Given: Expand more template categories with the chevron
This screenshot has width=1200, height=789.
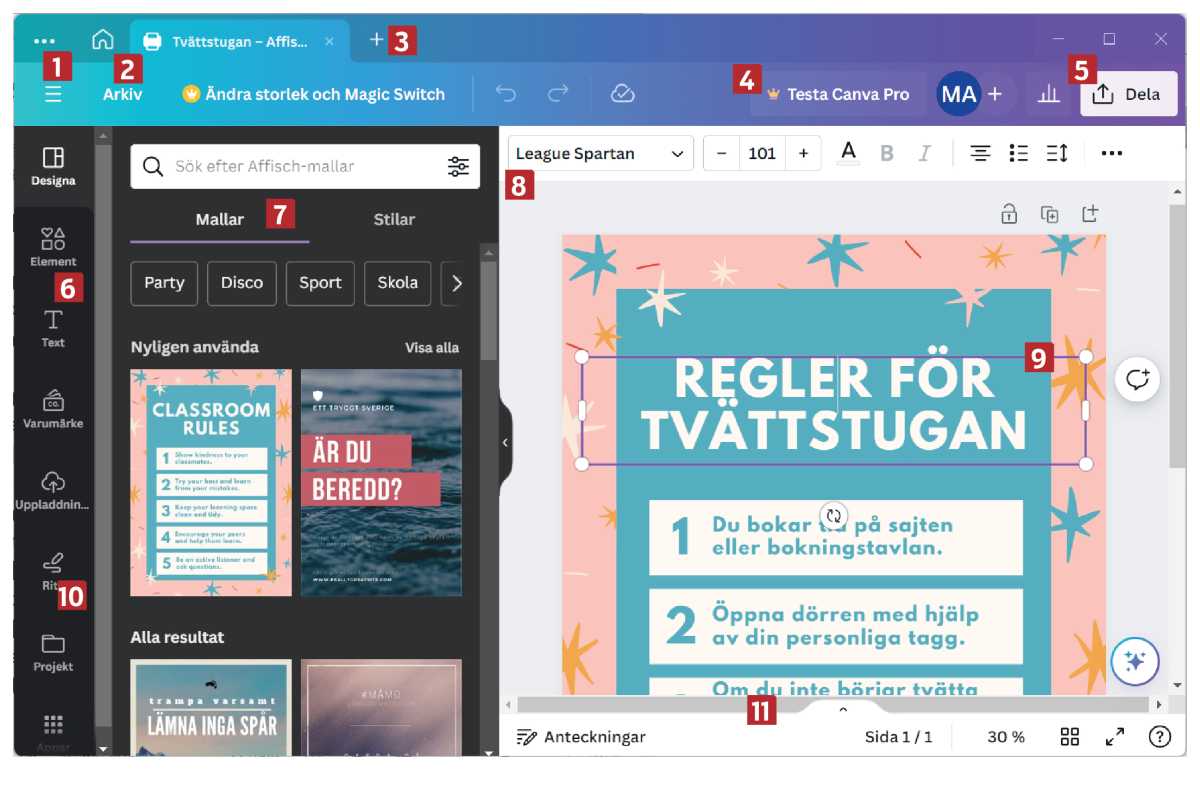Looking at the screenshot, I should (455, 283).
